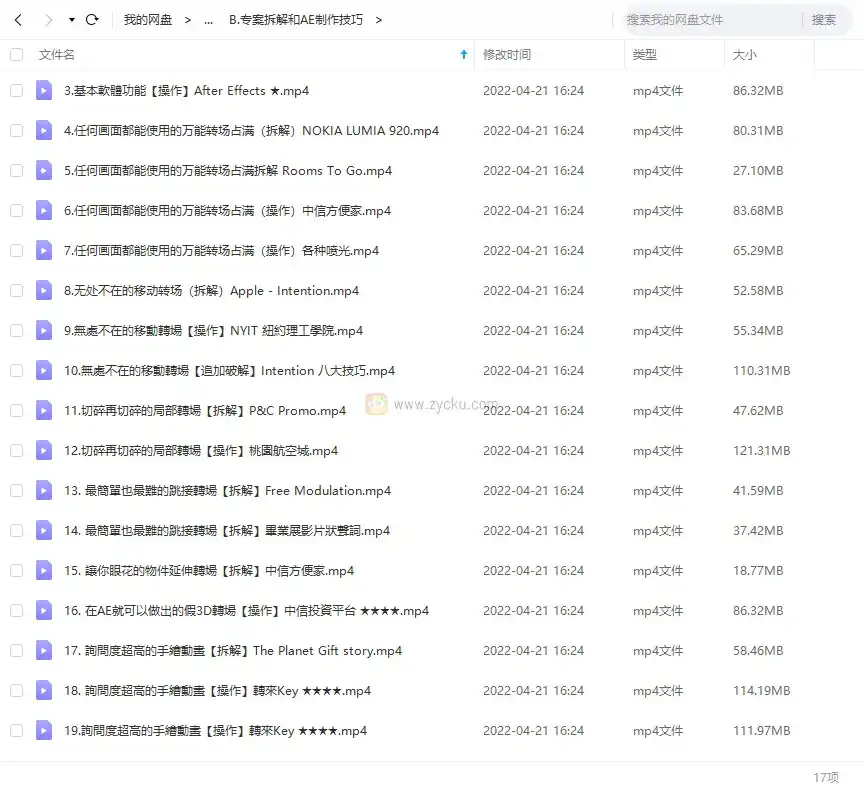Toggle the select-all checkbox in header

click(x=16, y=55)
